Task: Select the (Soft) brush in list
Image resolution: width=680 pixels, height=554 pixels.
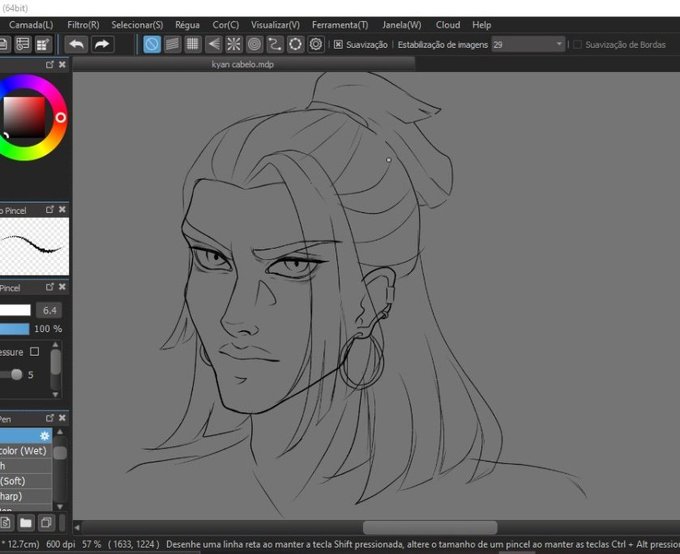Action: (x=26, y=481)
